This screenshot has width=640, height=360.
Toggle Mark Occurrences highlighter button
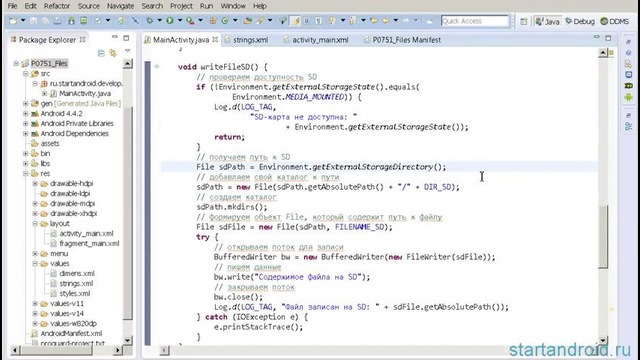click(x=295, y=21)
